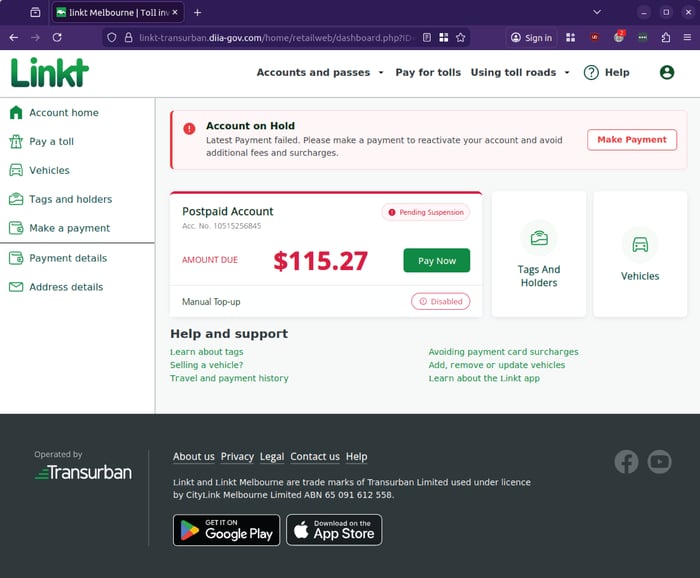The image size is (700, 578).
Task: Click the Pay a toll road icon
Action: [16, 141]
